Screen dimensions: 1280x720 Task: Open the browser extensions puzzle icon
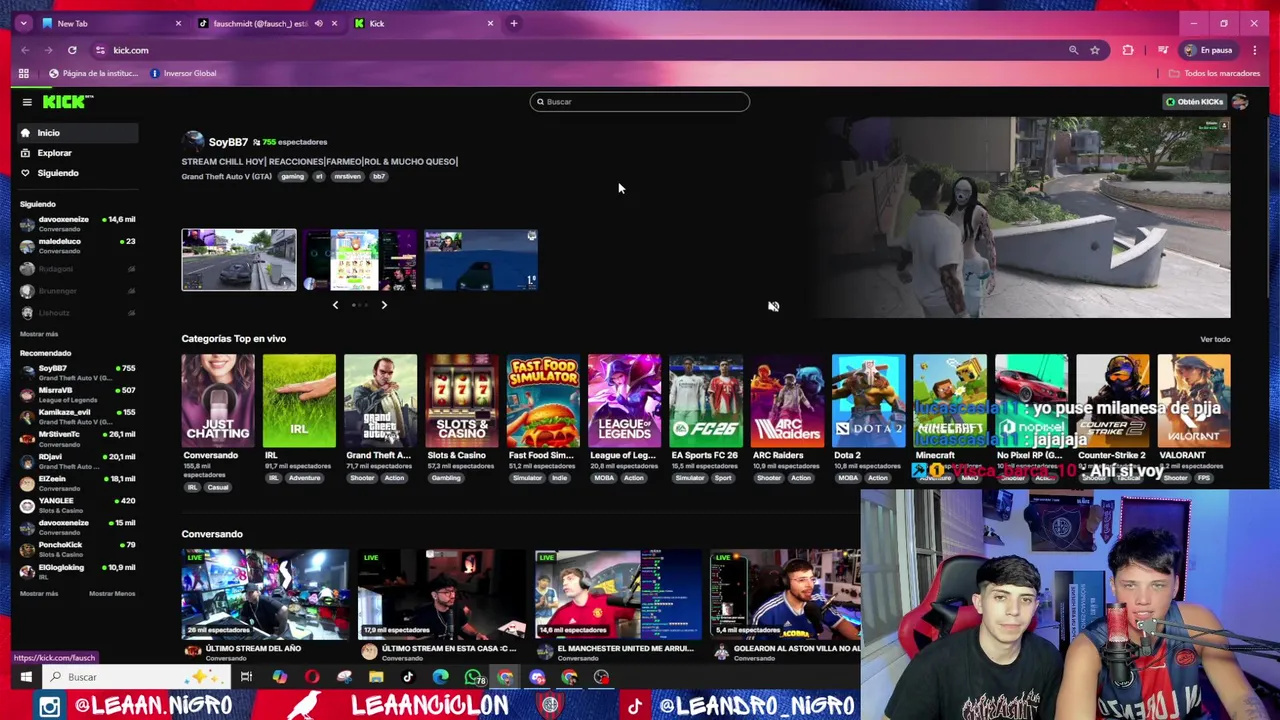point(1128,50)
